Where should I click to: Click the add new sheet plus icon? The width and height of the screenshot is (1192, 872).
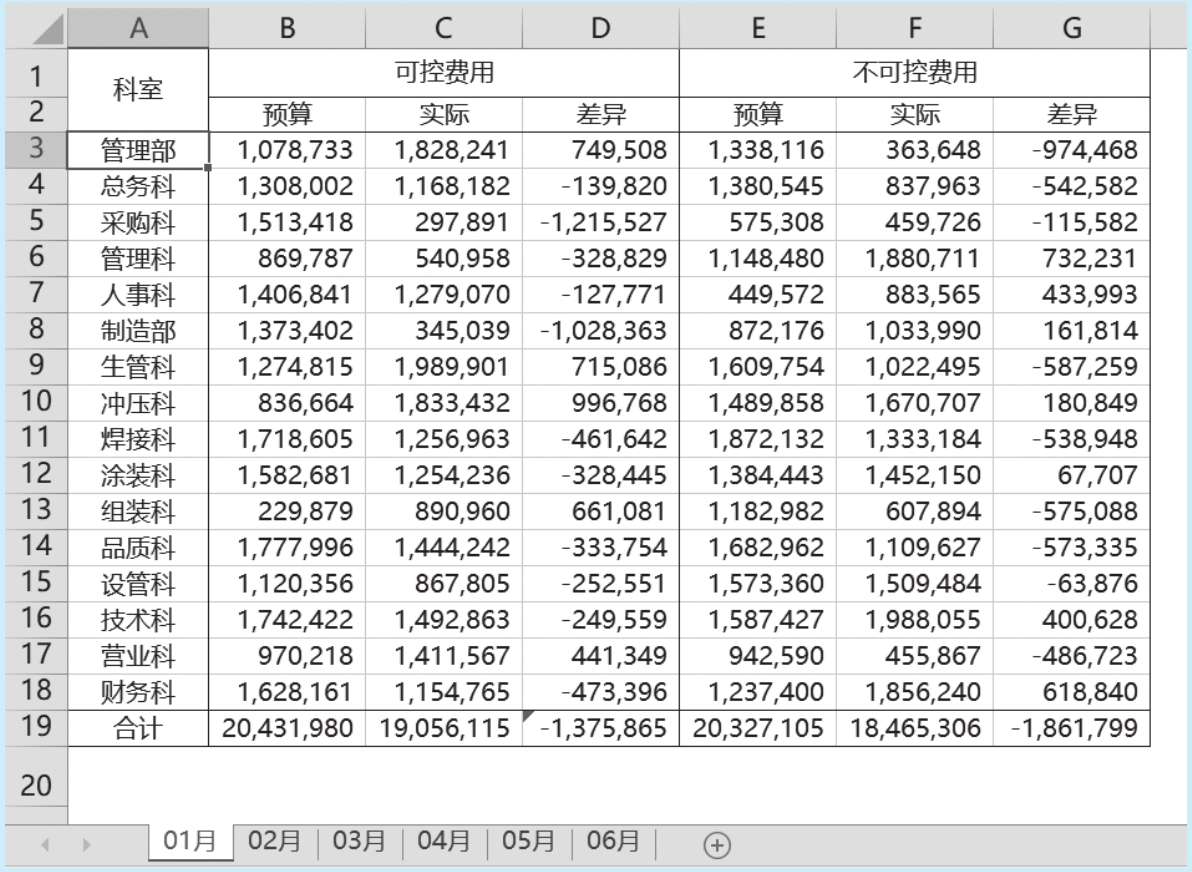point(715,845)
